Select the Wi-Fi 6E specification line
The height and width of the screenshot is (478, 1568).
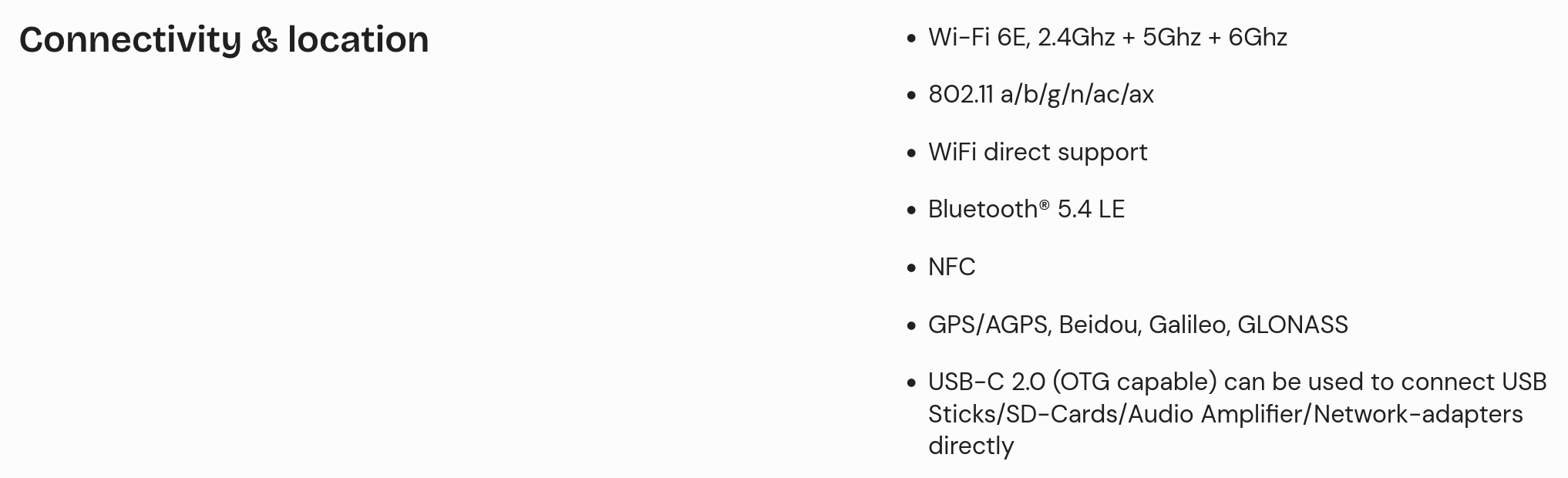point(1107,37)
